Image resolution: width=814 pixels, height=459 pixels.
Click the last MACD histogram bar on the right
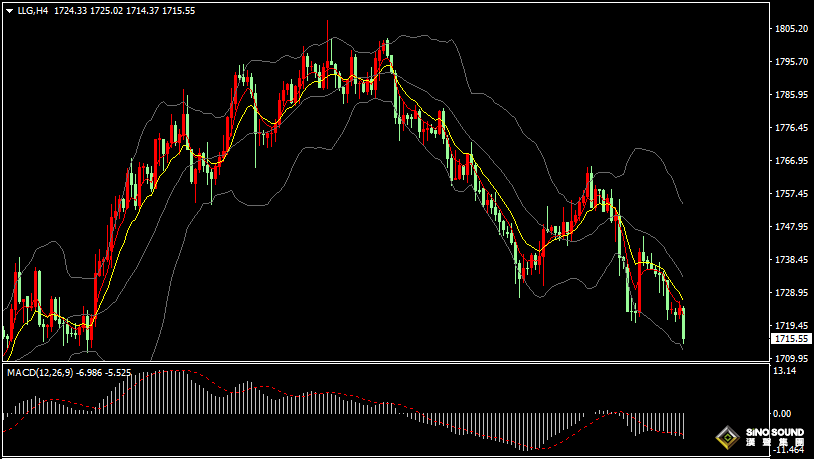pos(683,425)
